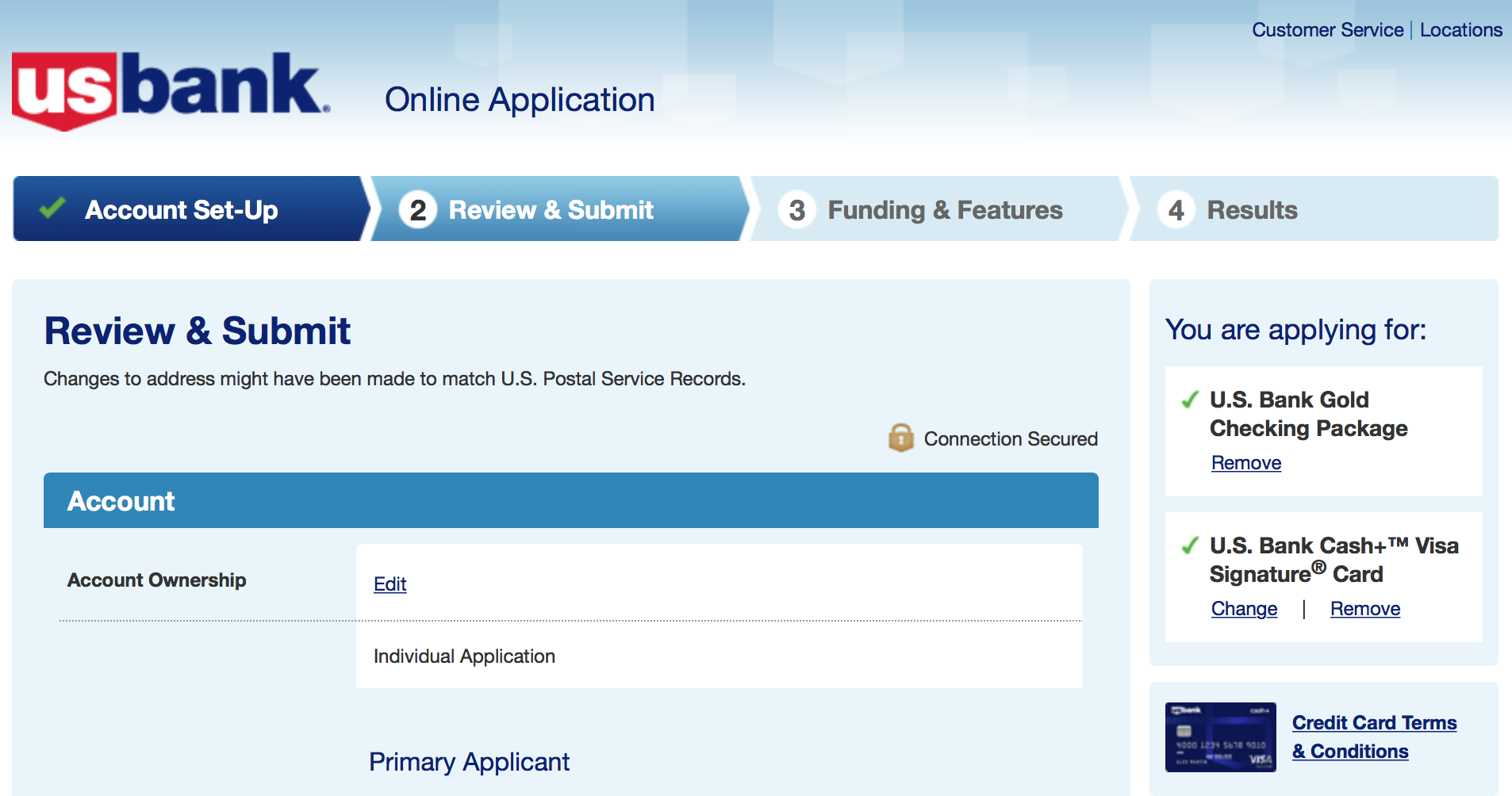Click the US Bank logo

tap(171, 90)
